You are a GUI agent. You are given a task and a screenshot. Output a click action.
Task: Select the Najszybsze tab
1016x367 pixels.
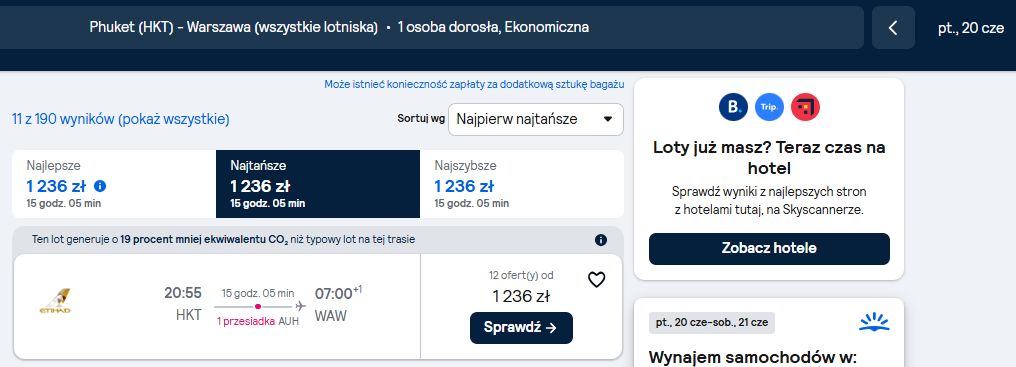click(522, 184)
